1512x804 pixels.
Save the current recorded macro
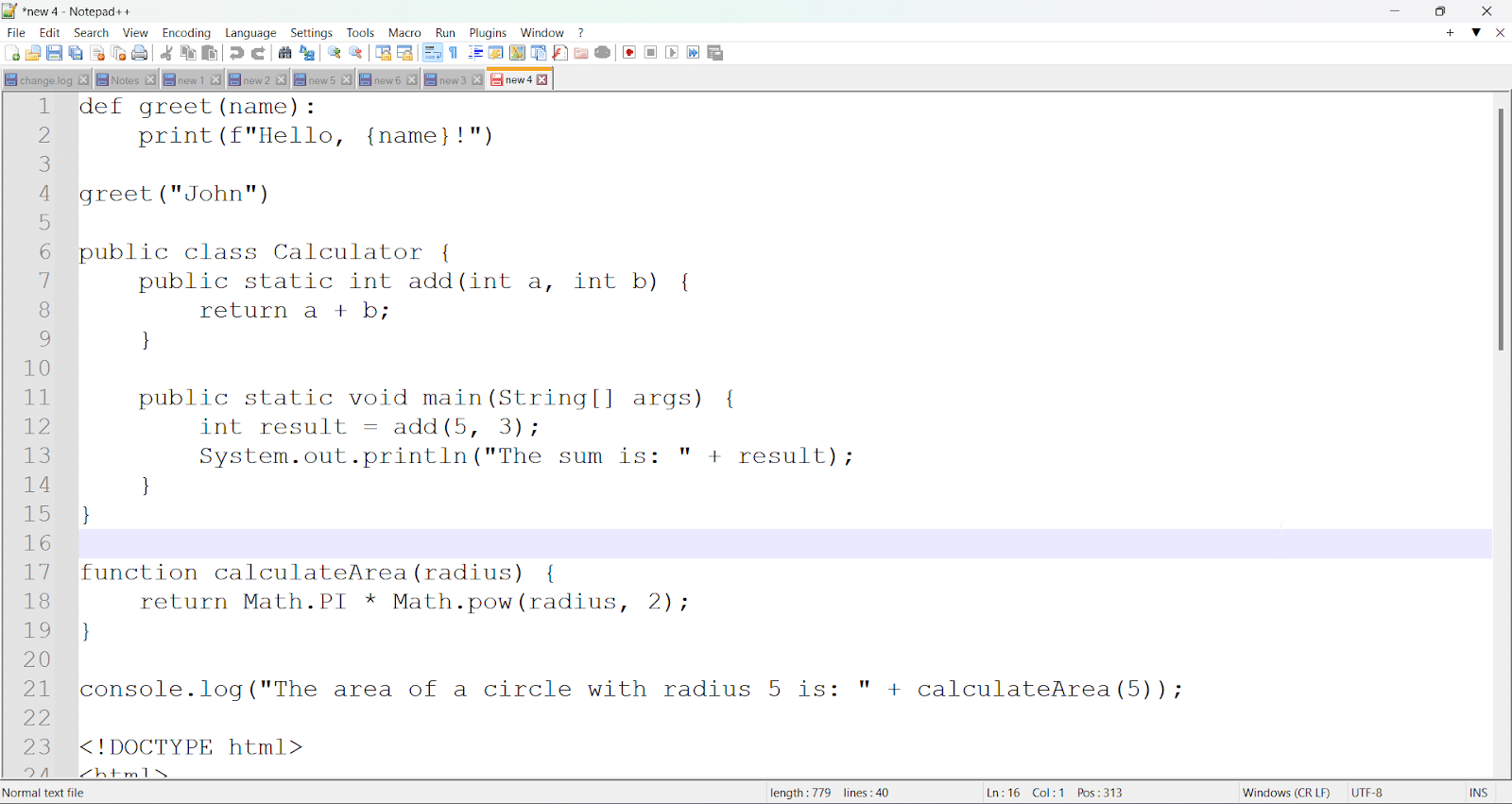tap(715, 53)
